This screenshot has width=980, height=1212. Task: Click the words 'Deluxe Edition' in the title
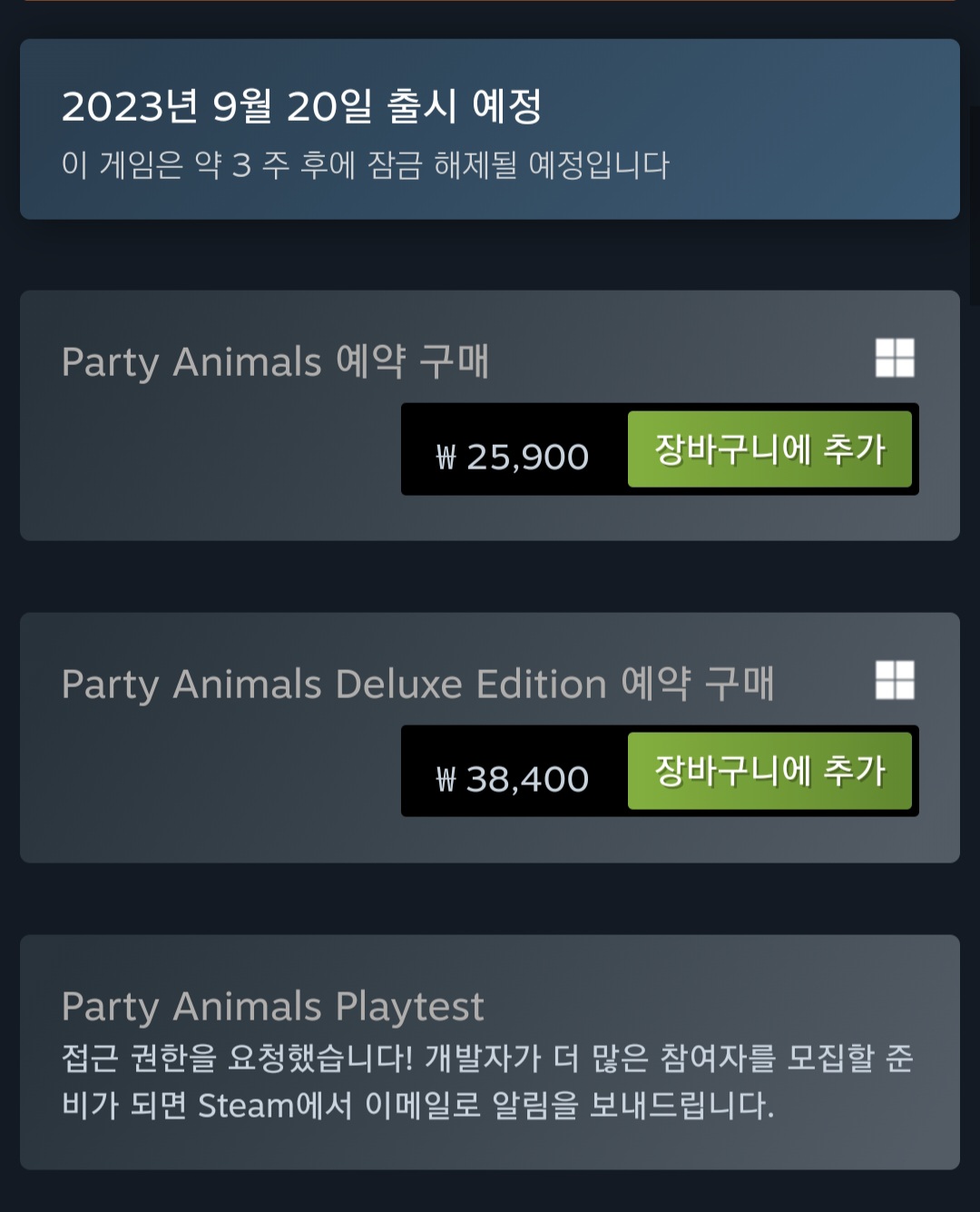[x=470, y=685]
